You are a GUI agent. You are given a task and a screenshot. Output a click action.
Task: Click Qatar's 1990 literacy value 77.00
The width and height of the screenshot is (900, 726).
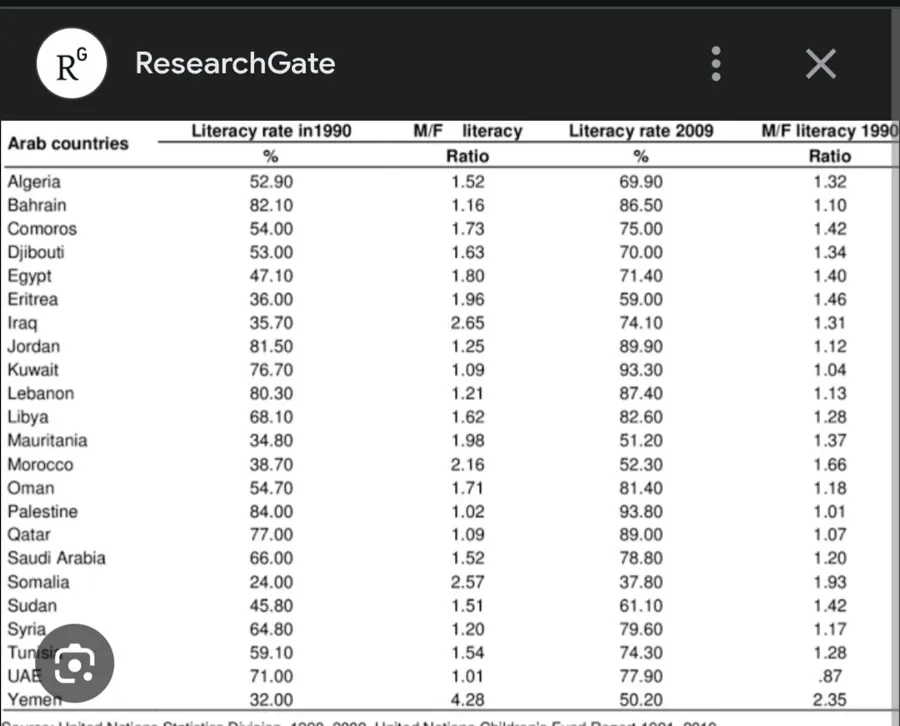[271, 535]
